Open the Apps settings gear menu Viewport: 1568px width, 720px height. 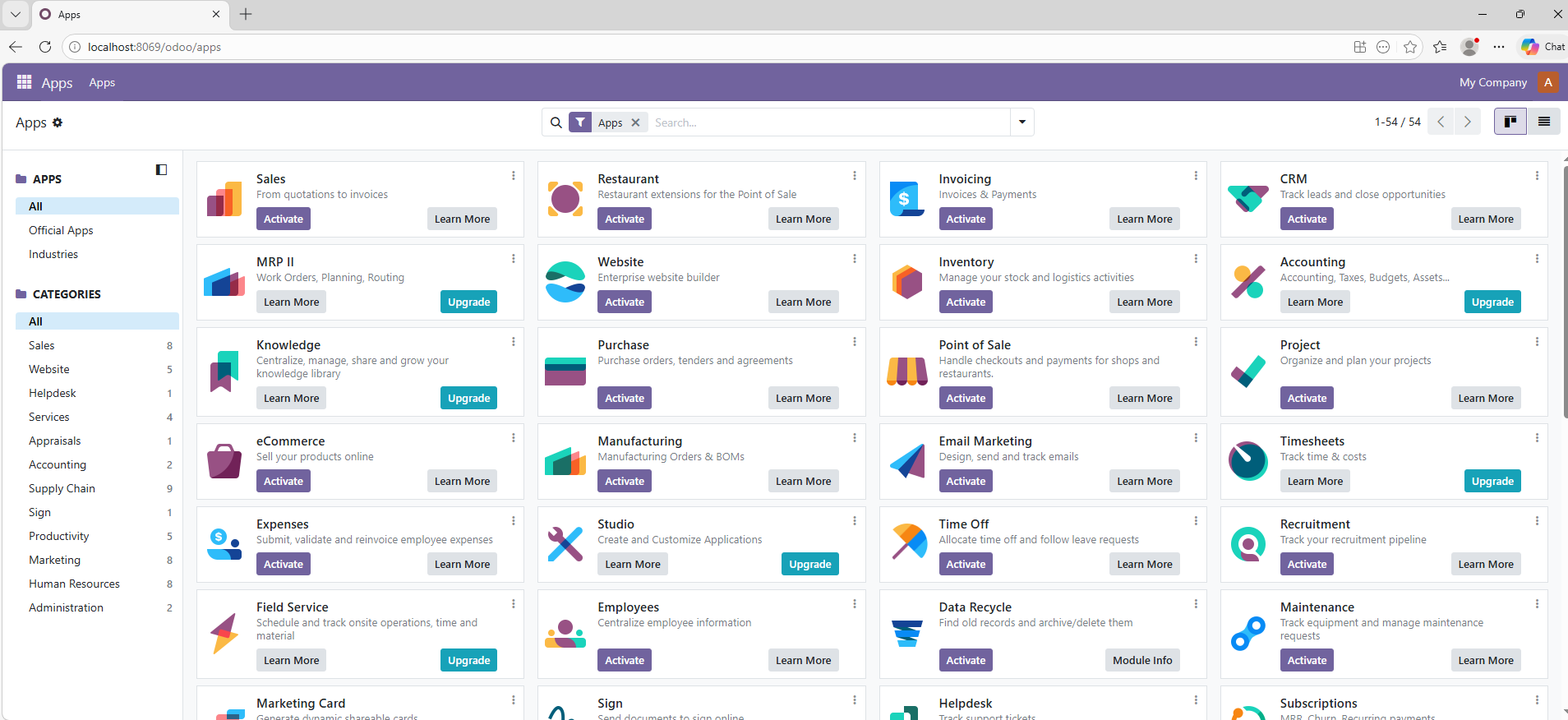(58, 122)
